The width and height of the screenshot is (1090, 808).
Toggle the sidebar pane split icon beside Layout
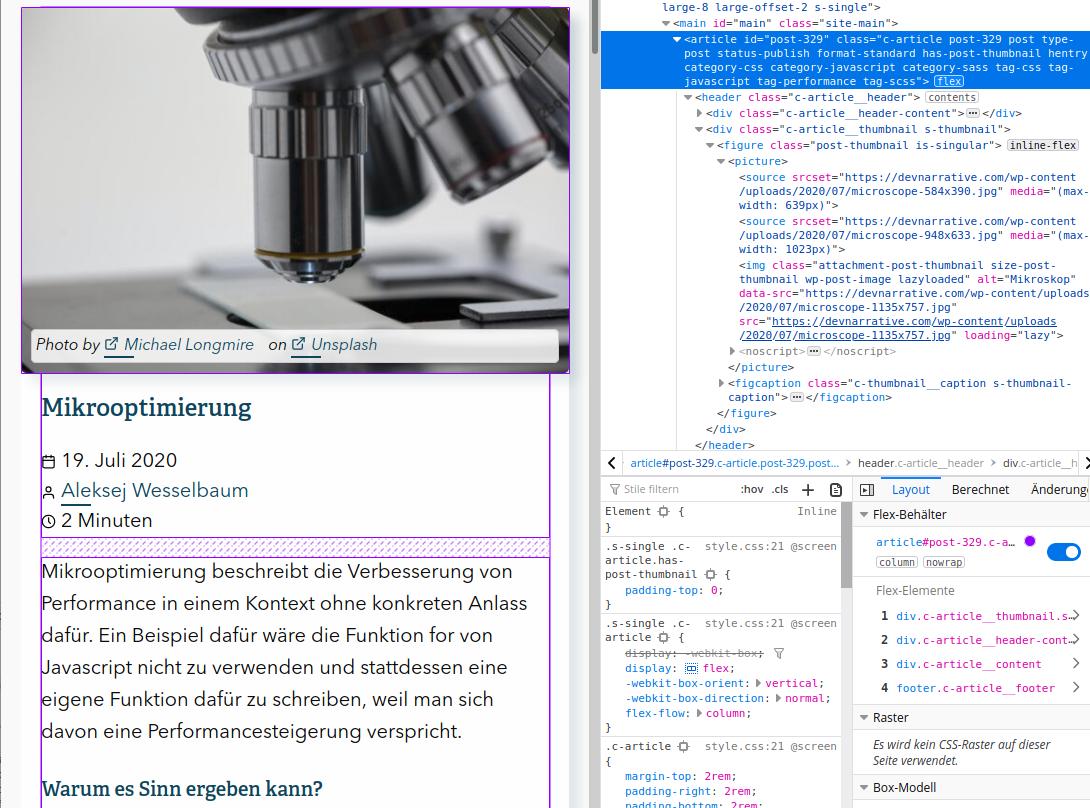coord(867,490)
